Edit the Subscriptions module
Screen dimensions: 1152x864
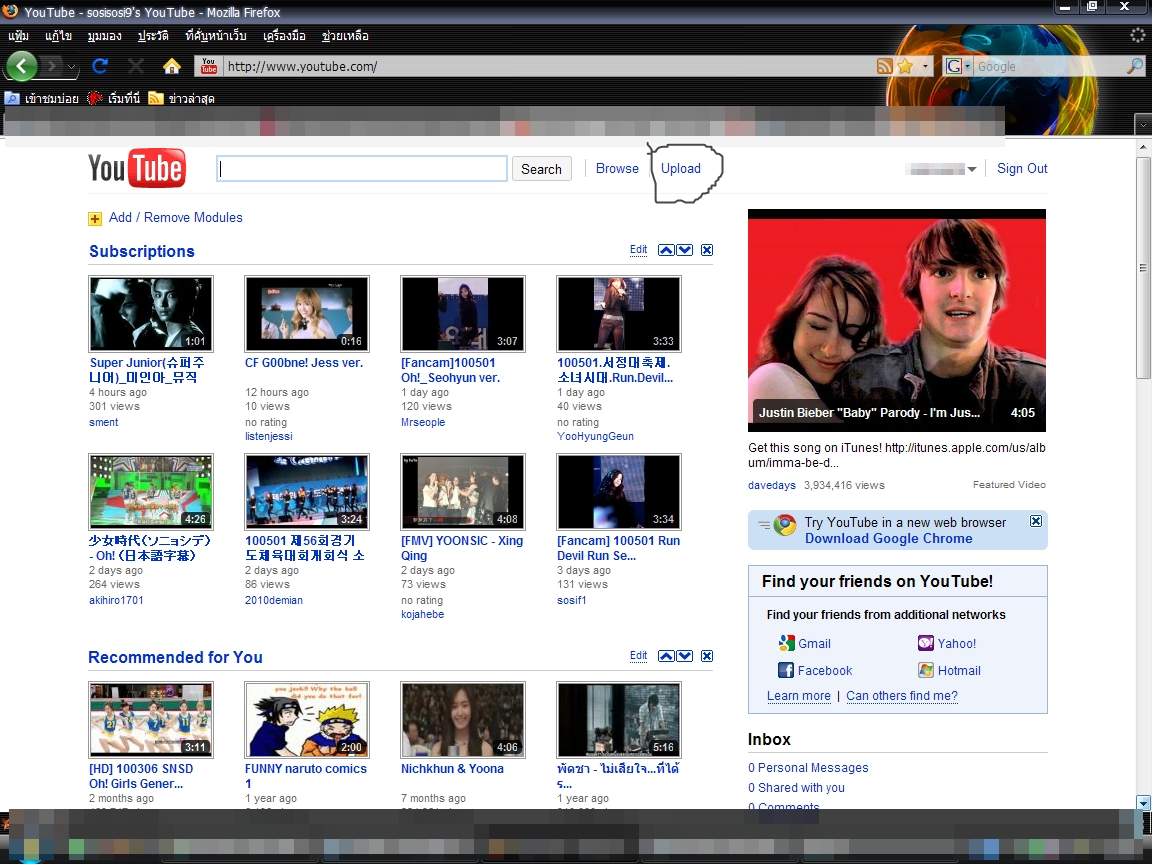[638, 250]
